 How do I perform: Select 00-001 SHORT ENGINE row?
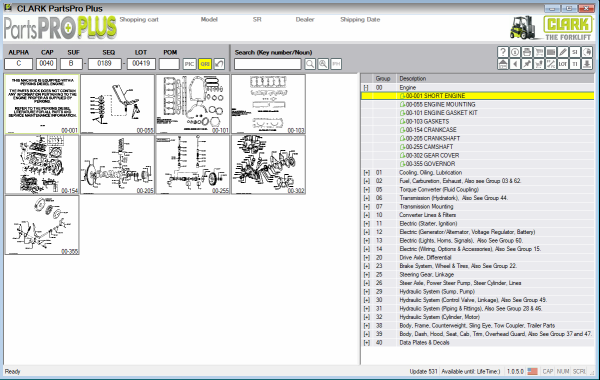(x=477, y=96)
